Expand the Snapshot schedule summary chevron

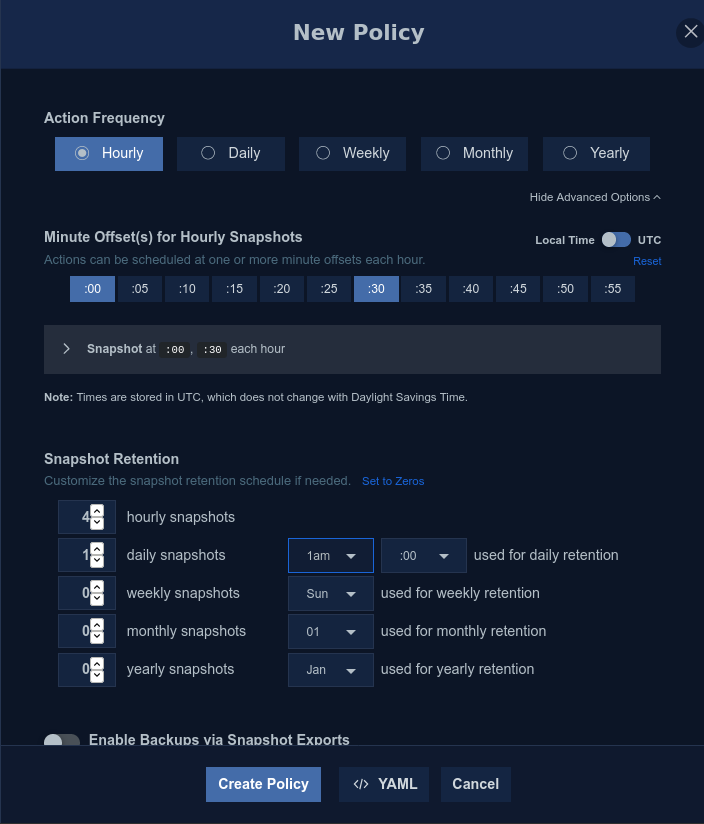[66, 349]
